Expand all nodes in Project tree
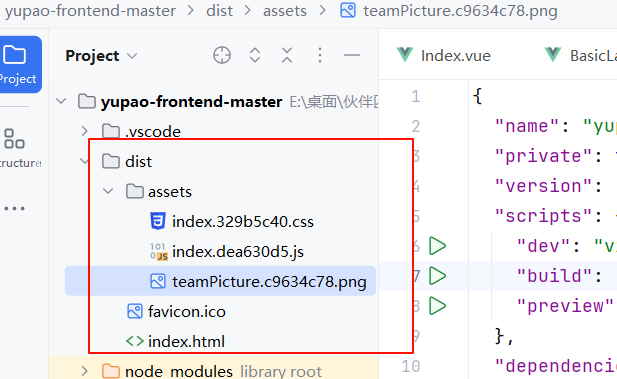 pyautogui.click(x=255, y=55)
